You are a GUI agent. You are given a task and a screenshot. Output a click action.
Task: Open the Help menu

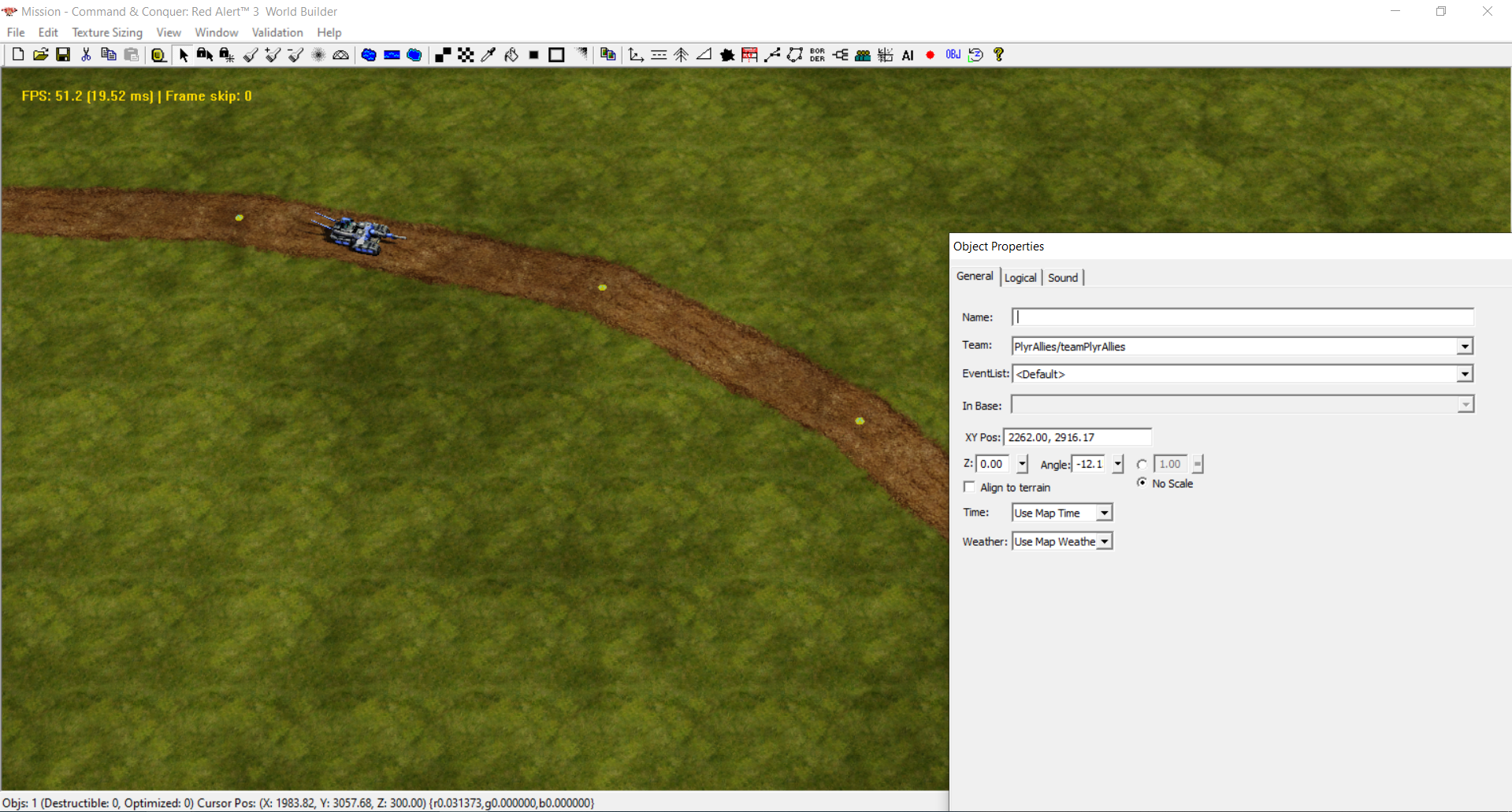pos(329,32)
